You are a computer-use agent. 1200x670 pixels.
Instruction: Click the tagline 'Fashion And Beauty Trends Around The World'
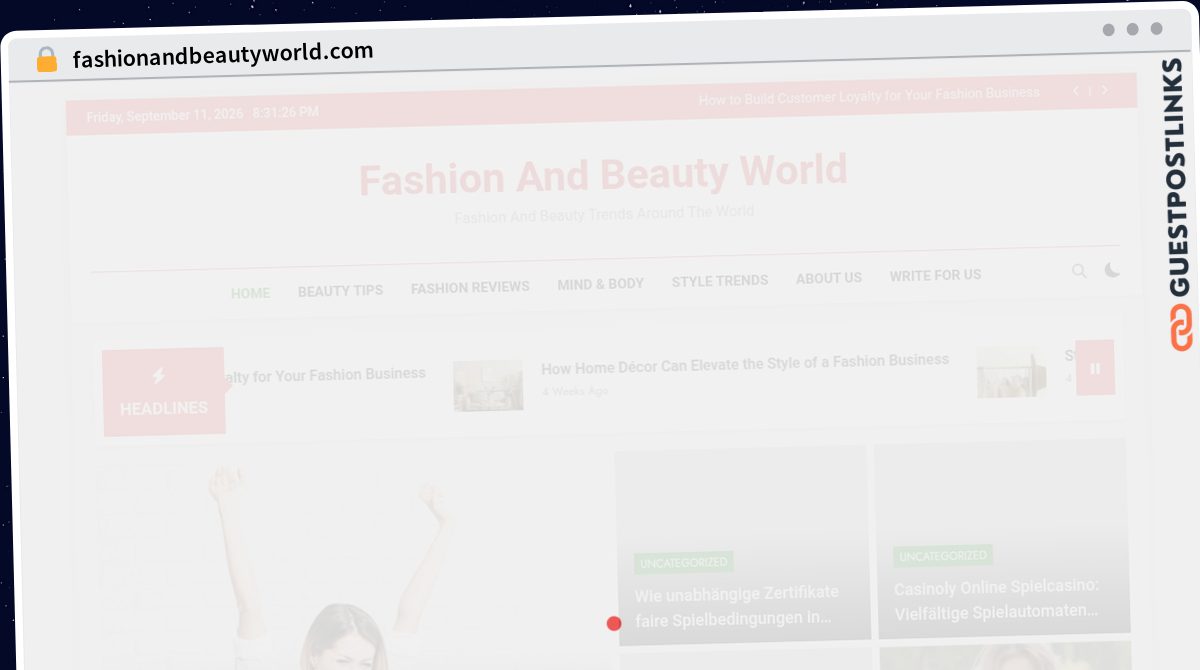point(604,215)
